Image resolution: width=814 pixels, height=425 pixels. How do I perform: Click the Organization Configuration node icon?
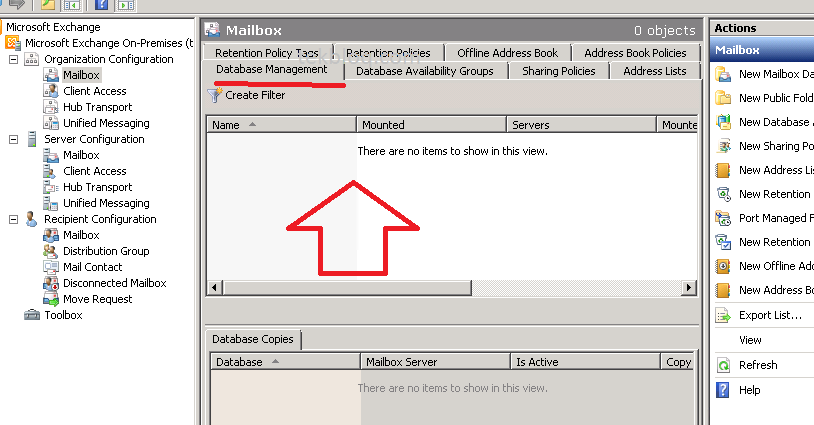tap(32, 59)
